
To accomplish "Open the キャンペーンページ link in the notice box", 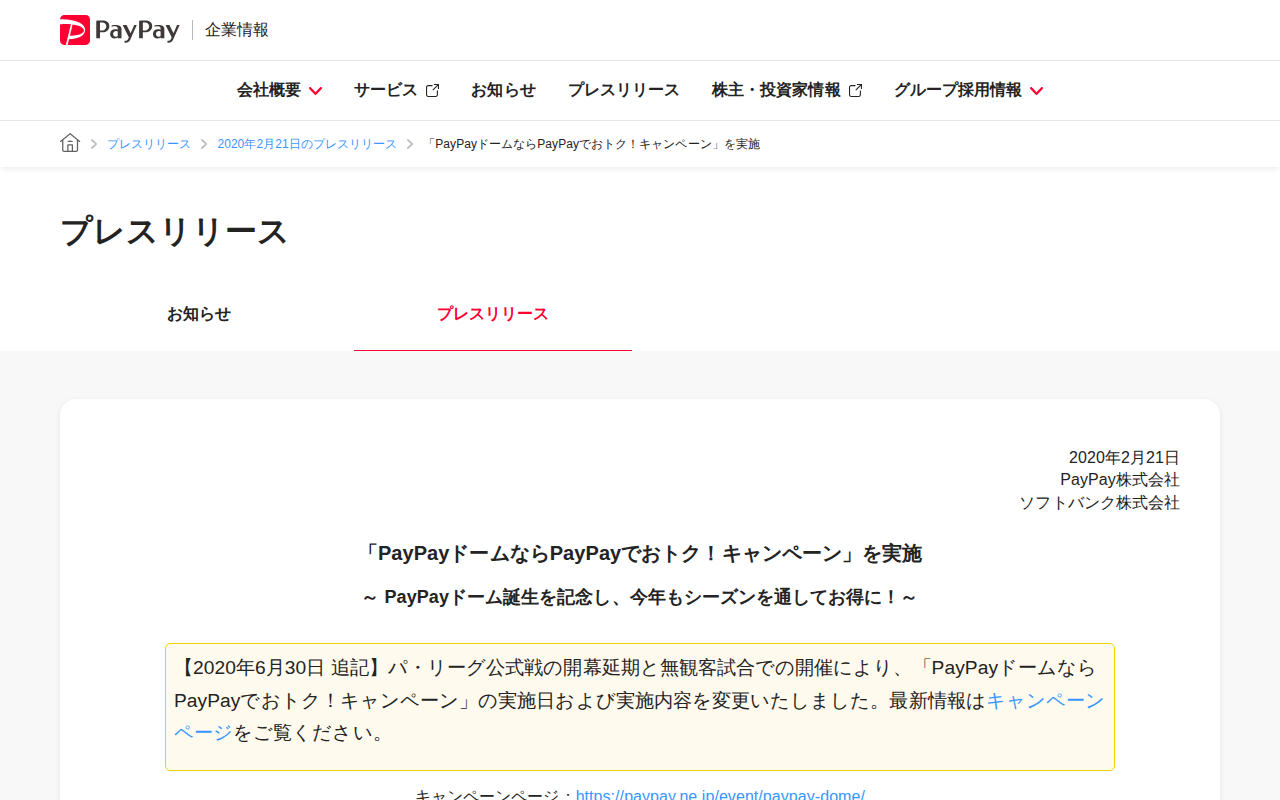I will pyautogui.click(x=1045, y=701).
